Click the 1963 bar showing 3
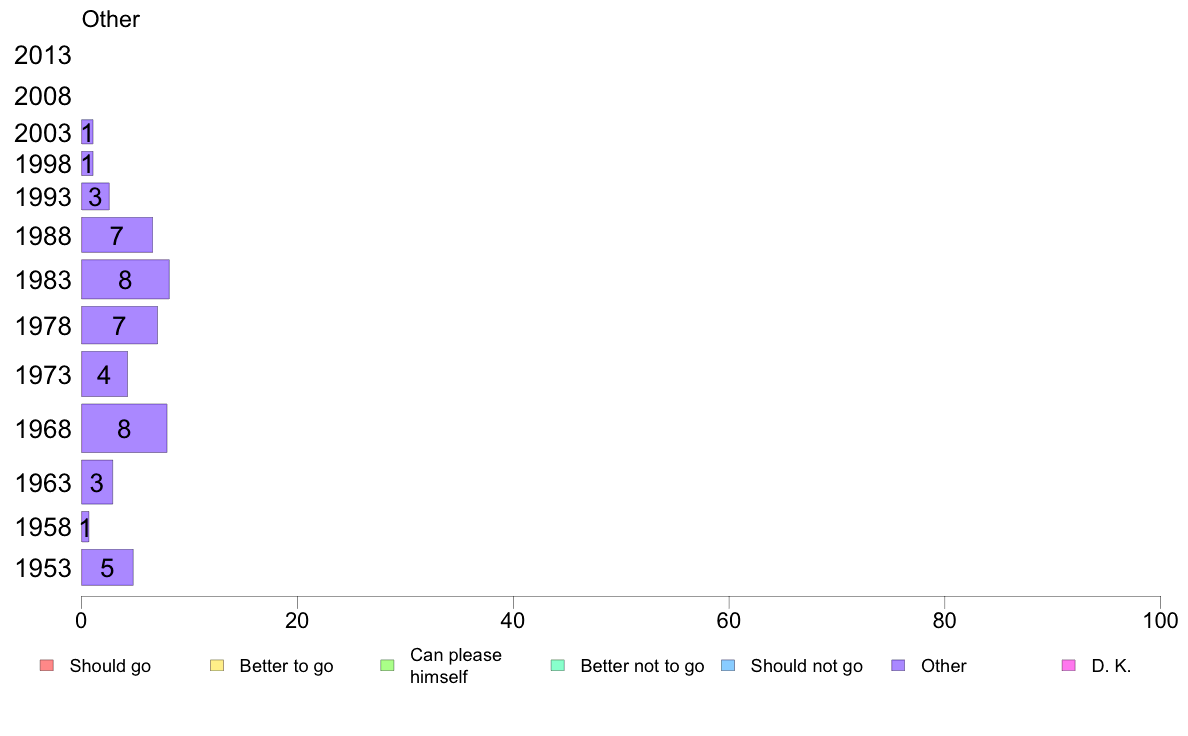Screen dimensions: 1188x736 97,483
